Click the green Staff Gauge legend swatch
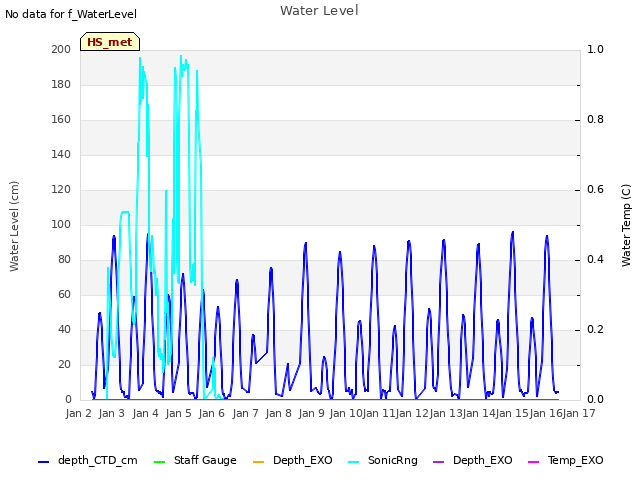 pos(159,462)
